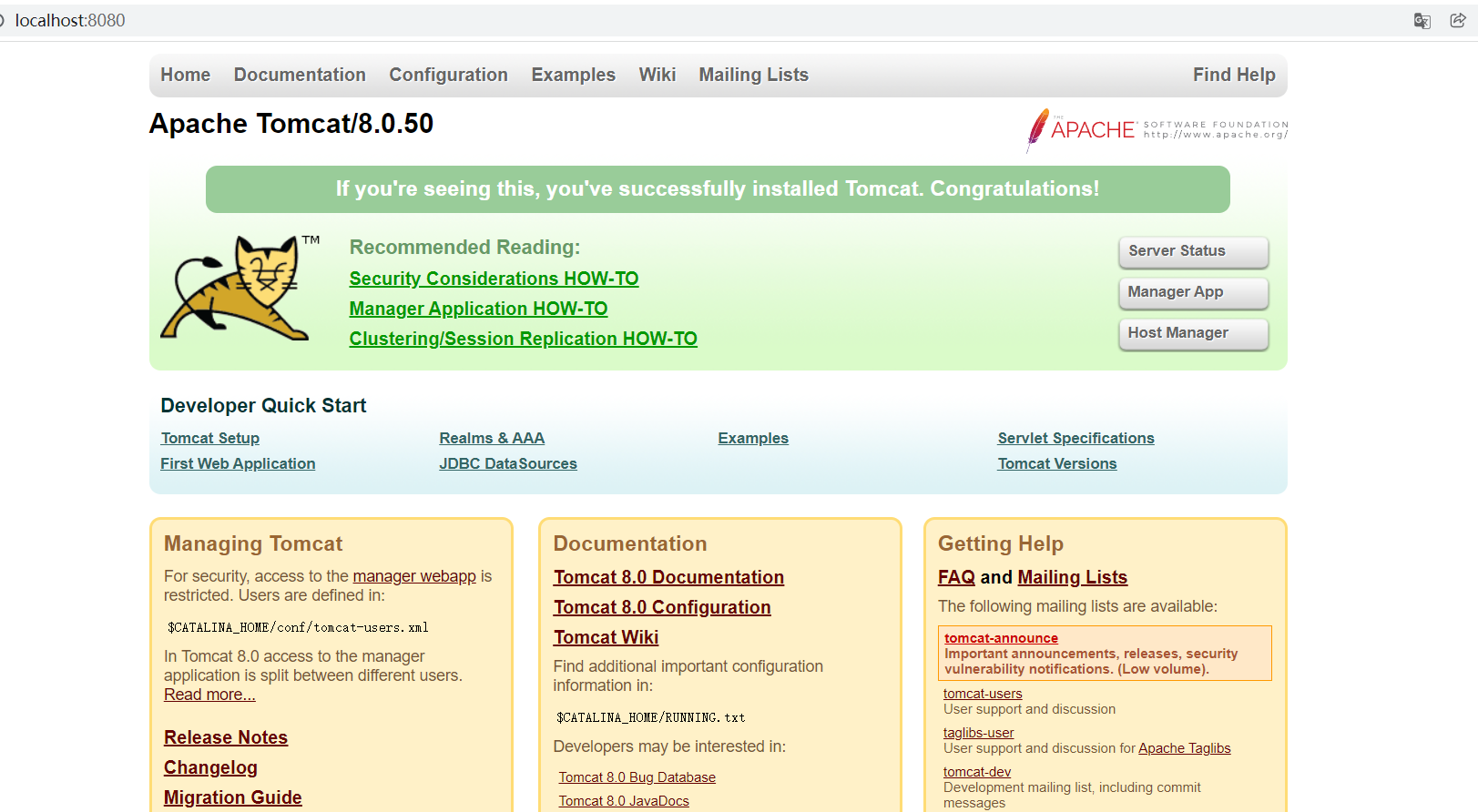This screenshot has height=812, width=1478.
Task: Open the Tomcat Setup link
Action: tap(210, 438)
